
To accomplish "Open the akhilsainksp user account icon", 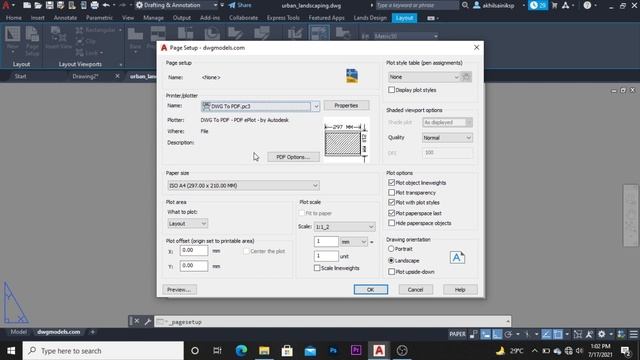I will (x=476, y=5).
